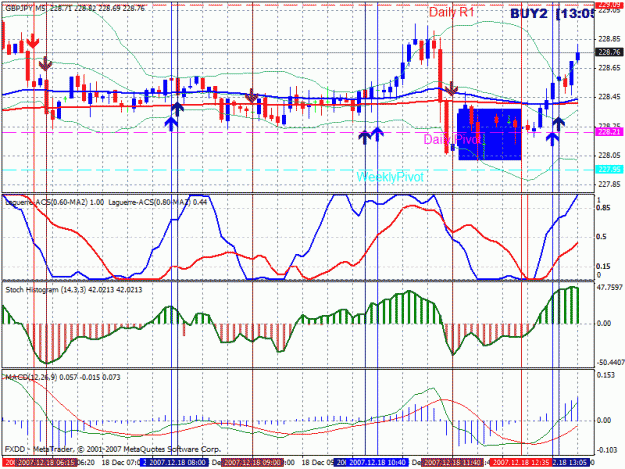Screen dimensions: 625x469
Task: Click the 'Stoch Histogram (14,3,3)' indicator label
Action: coord(45,290)
